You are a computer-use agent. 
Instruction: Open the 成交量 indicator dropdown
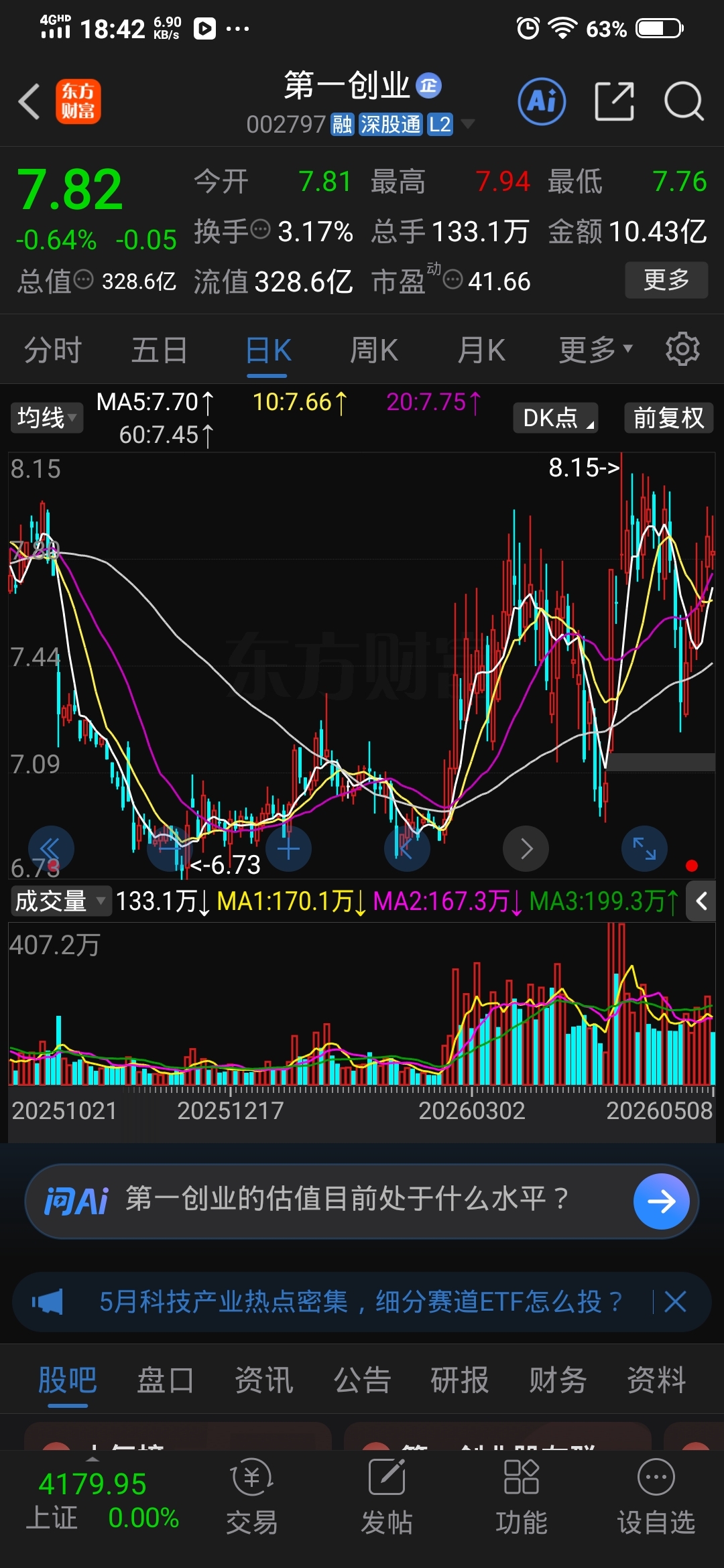click(60, 901)
